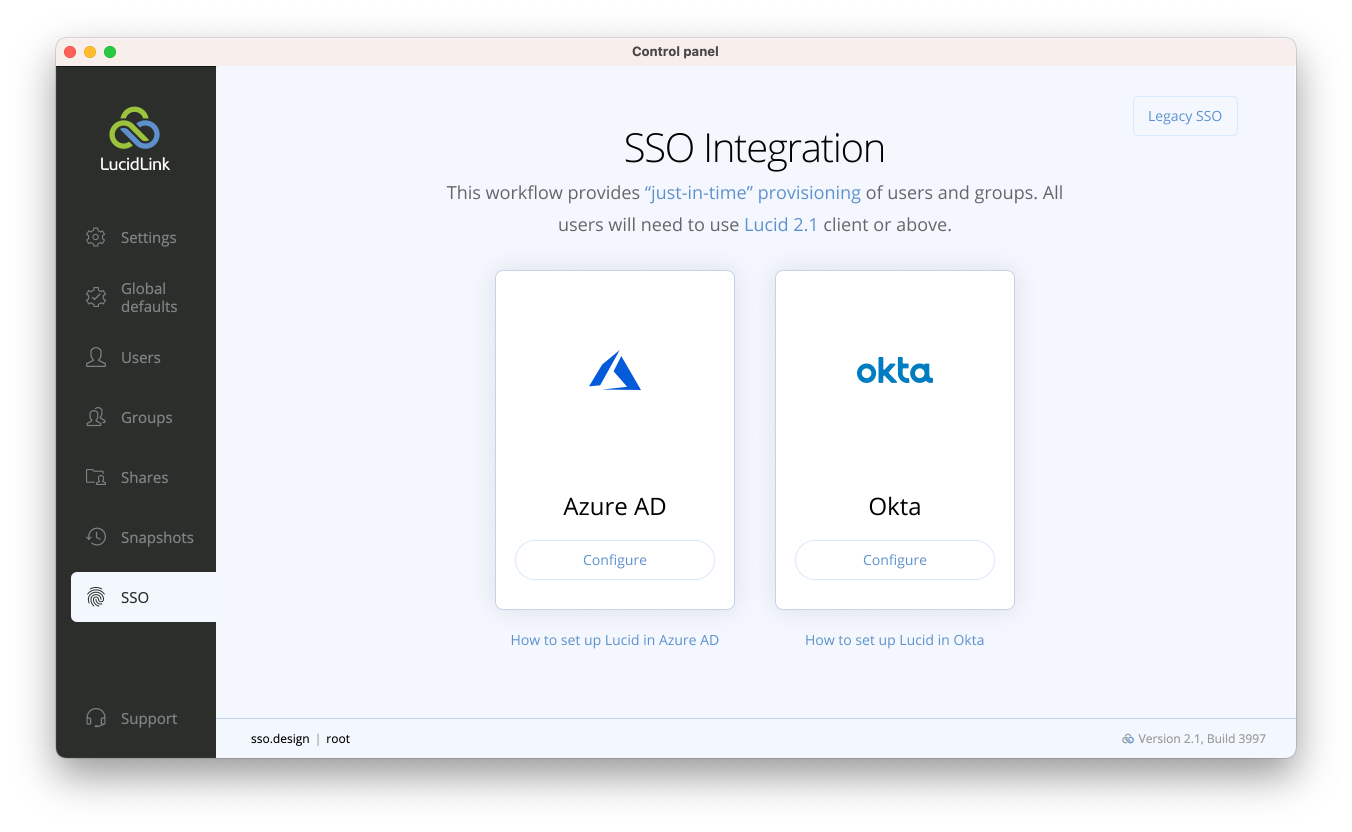The width and height of the screenshot is (1352, 832).
Task: Open the "just-in-time" provisioning link
Action: (752, 193)
